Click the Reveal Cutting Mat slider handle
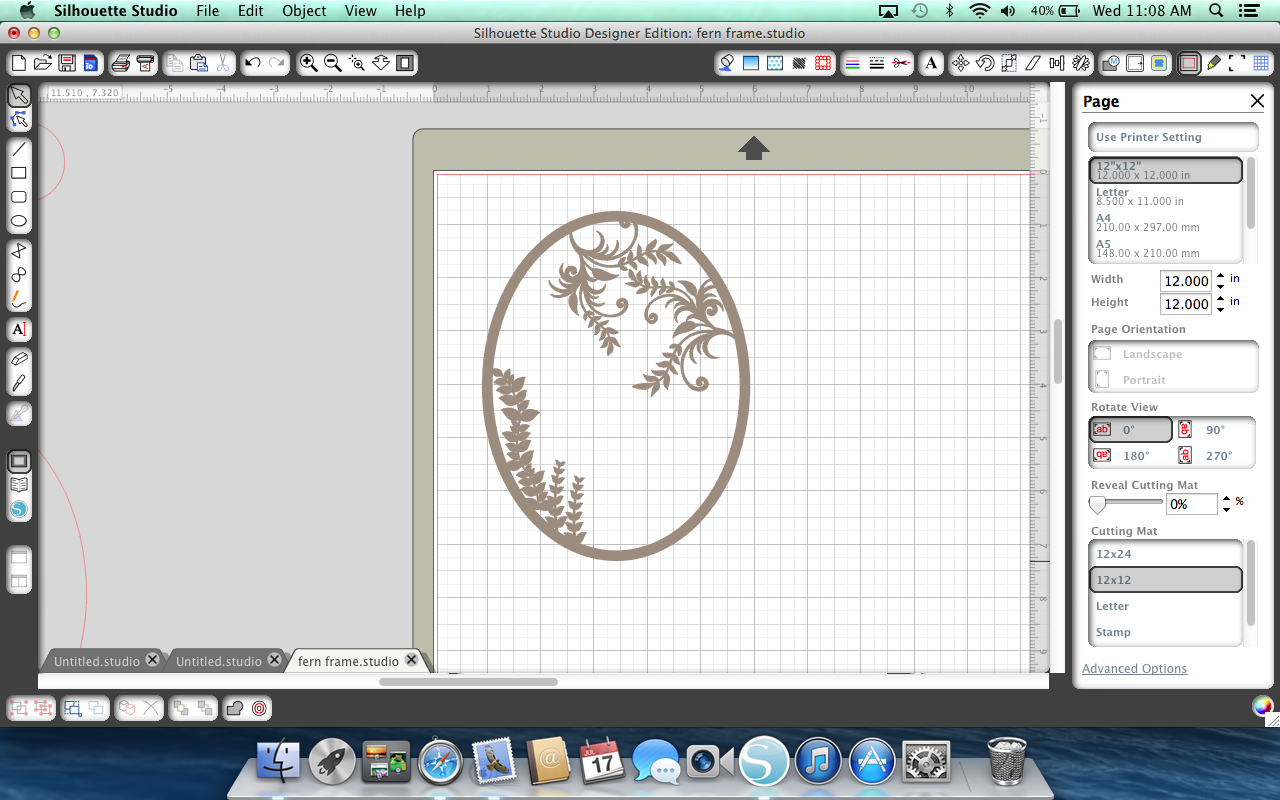Viewport: 1280px width, 800px height. (x=1098, y=505)
